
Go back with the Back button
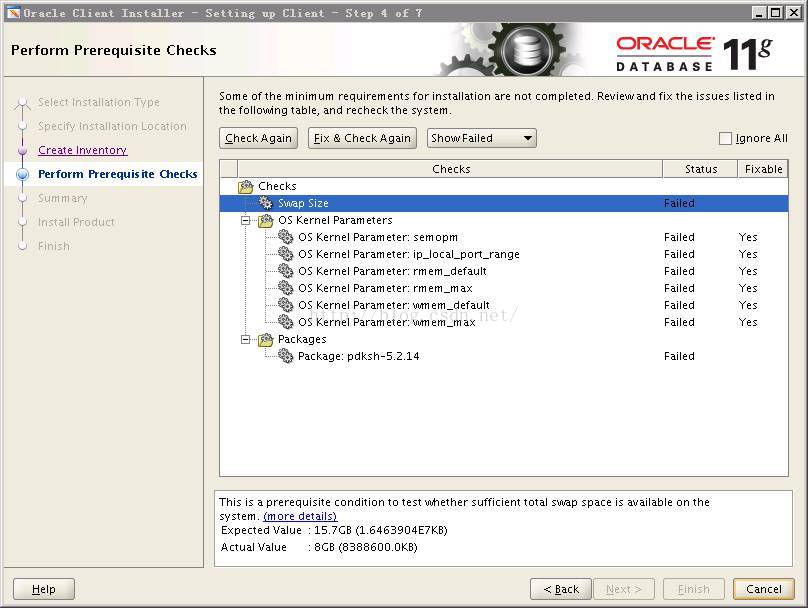point(561,589)
